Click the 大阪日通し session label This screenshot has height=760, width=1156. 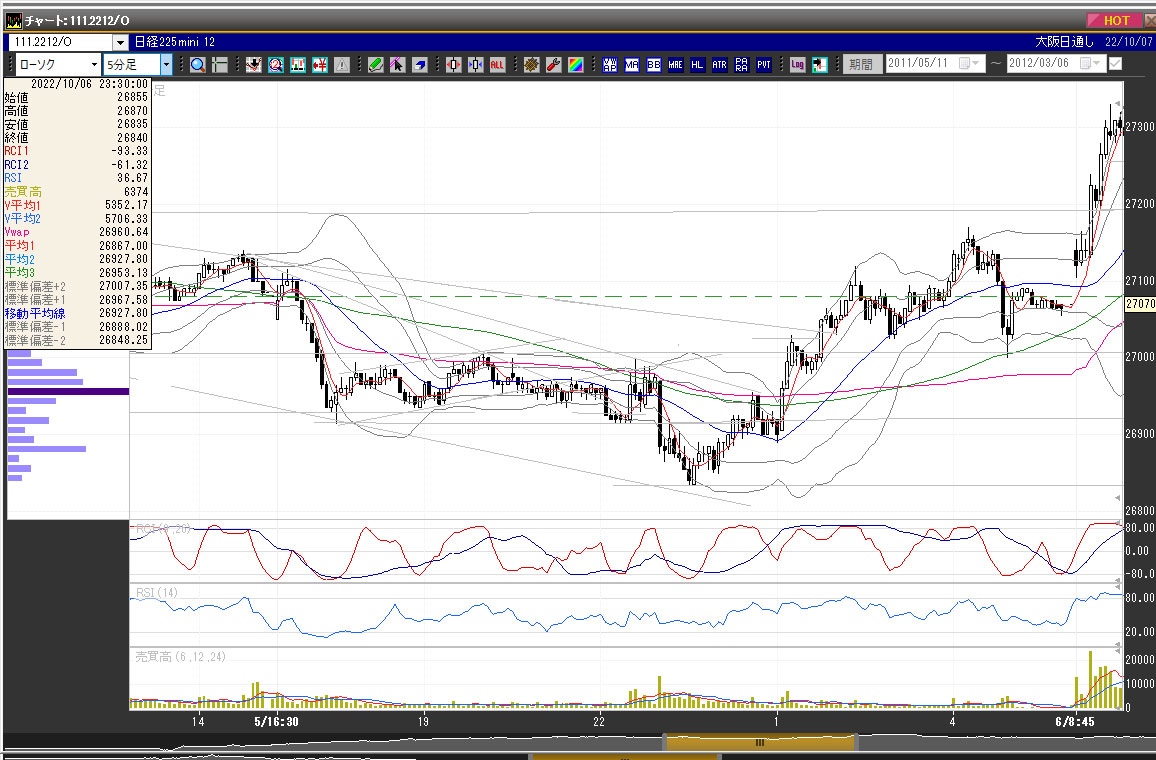1065,42
